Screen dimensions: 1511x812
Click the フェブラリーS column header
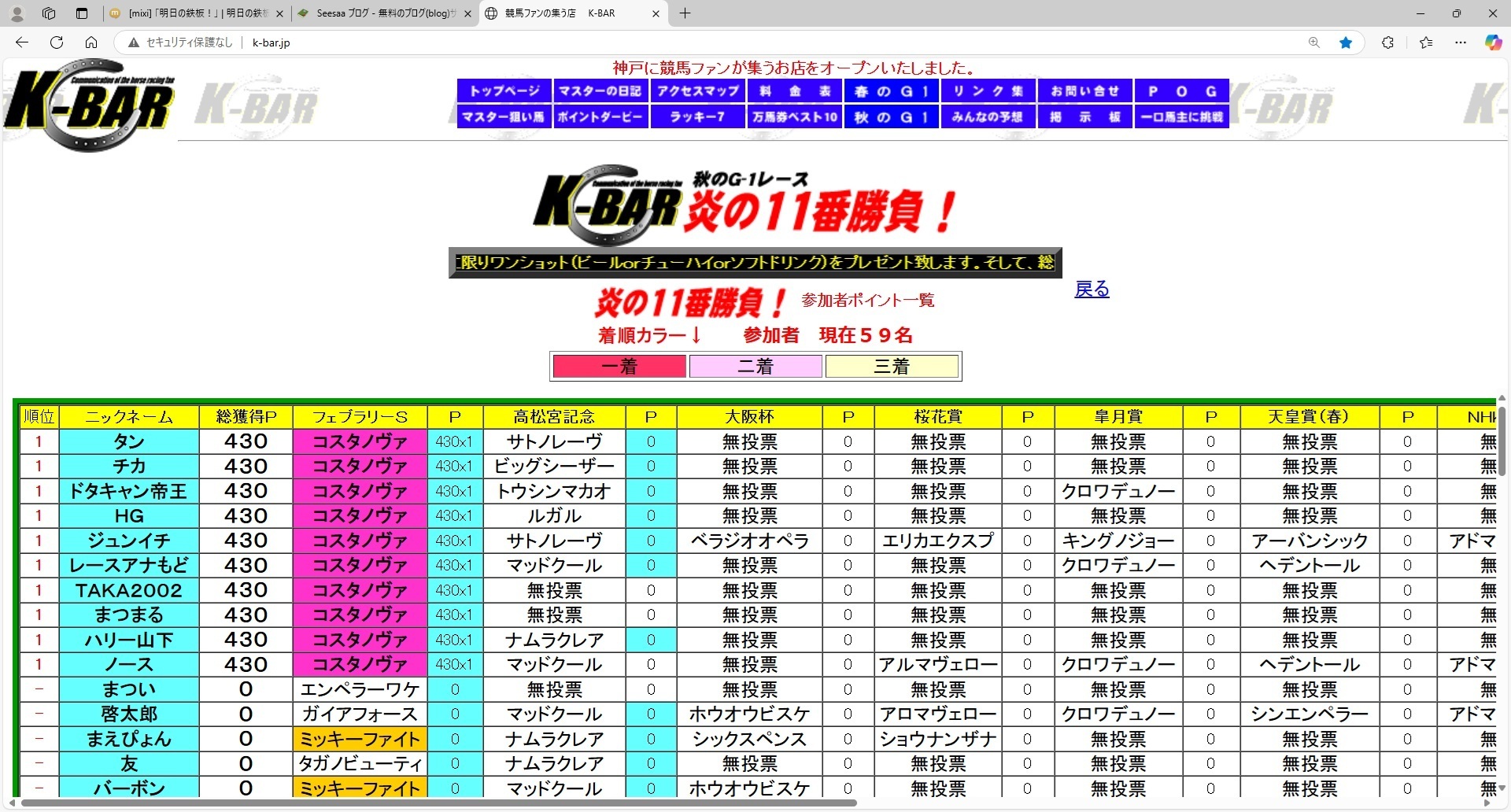pos(360,417)
